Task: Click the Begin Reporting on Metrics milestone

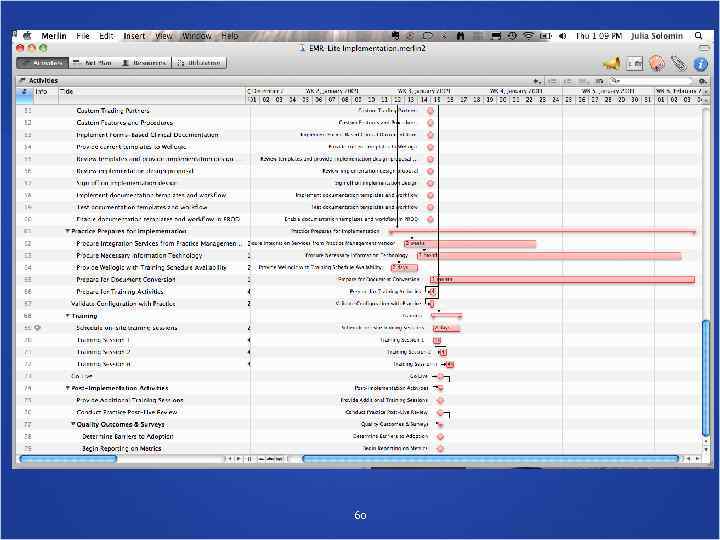Action: pos(440,449)
